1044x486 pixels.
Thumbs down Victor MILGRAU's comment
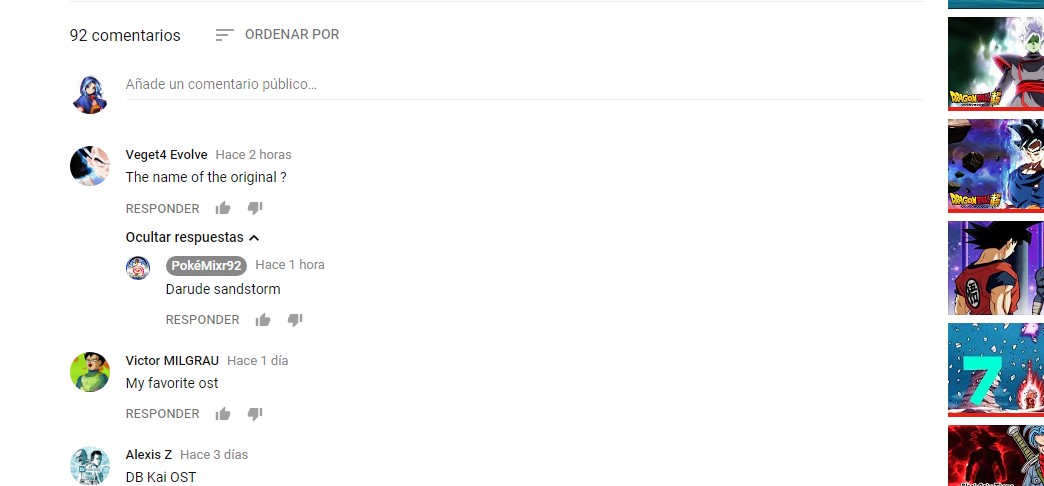point(255,413)
